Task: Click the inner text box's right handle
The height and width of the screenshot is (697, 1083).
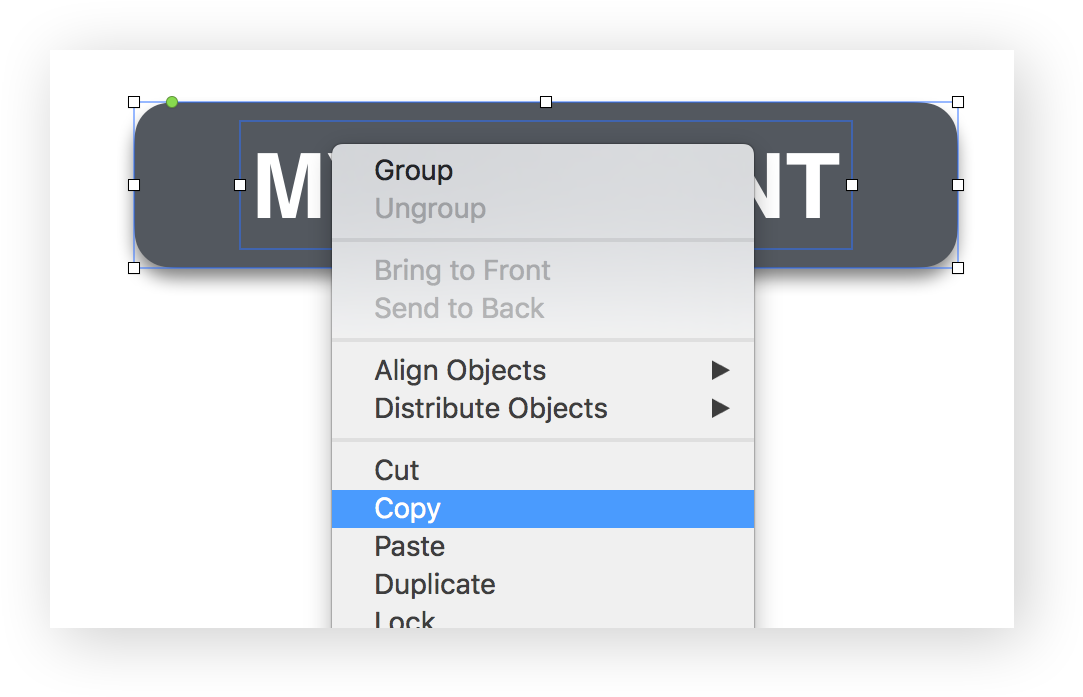Action: pos(852,185)
